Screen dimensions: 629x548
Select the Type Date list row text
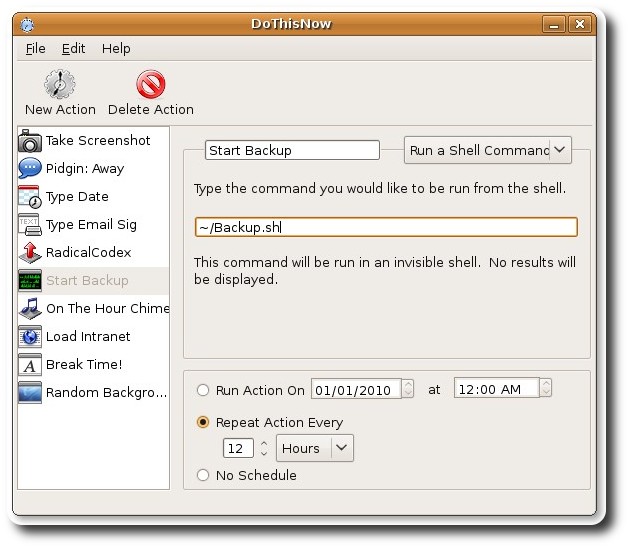tap(77, 197)
